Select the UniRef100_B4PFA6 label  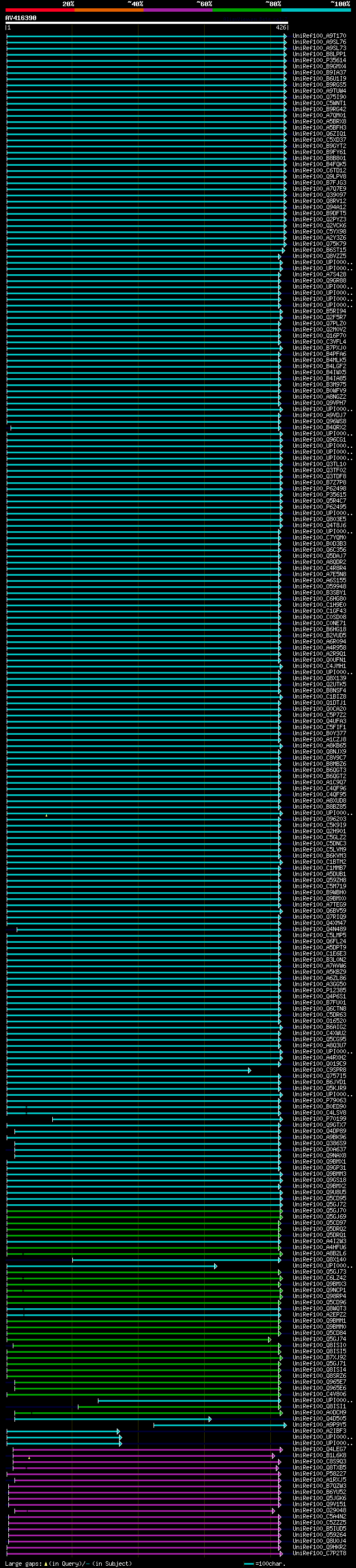[319, 354]
